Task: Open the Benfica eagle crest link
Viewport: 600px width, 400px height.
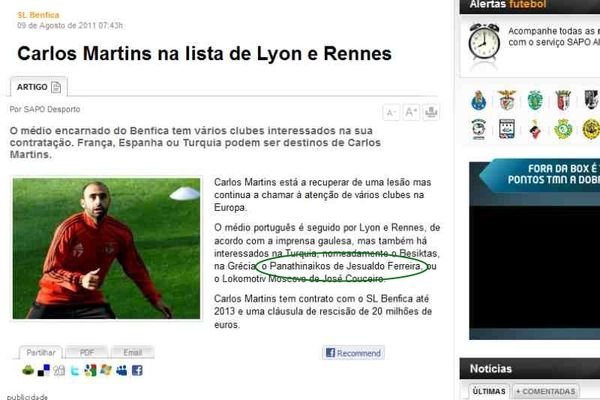Action: [507, 100]
